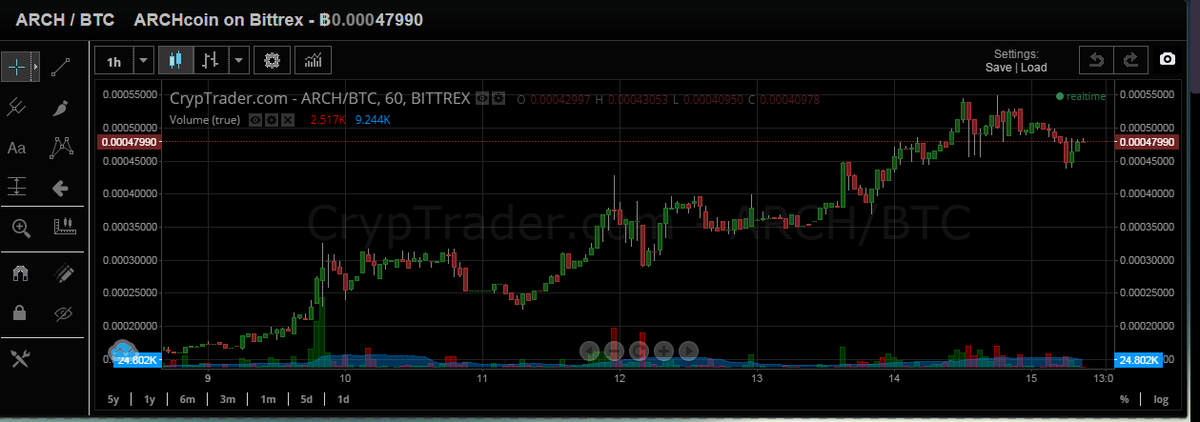Click the cloud icon at chart bottom-left
The width and height of the screenshot is (1200, 422).
click(121, 350)
